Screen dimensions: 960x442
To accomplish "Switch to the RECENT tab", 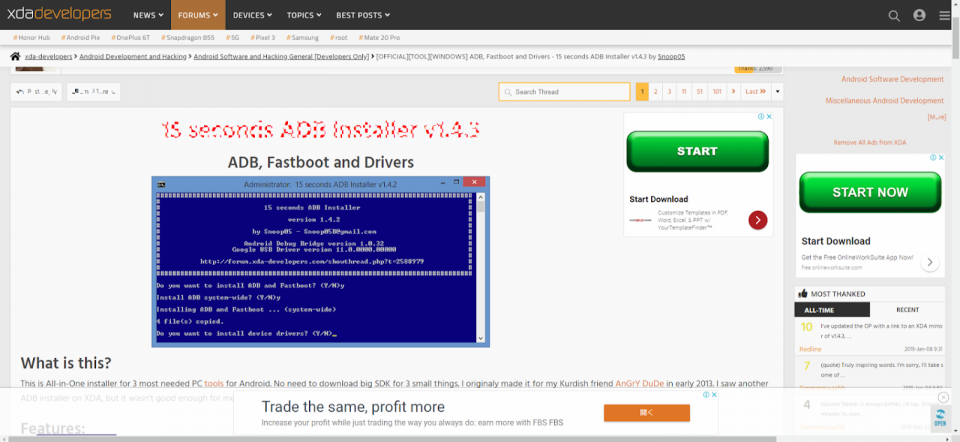I will click(x=907, y=310).
